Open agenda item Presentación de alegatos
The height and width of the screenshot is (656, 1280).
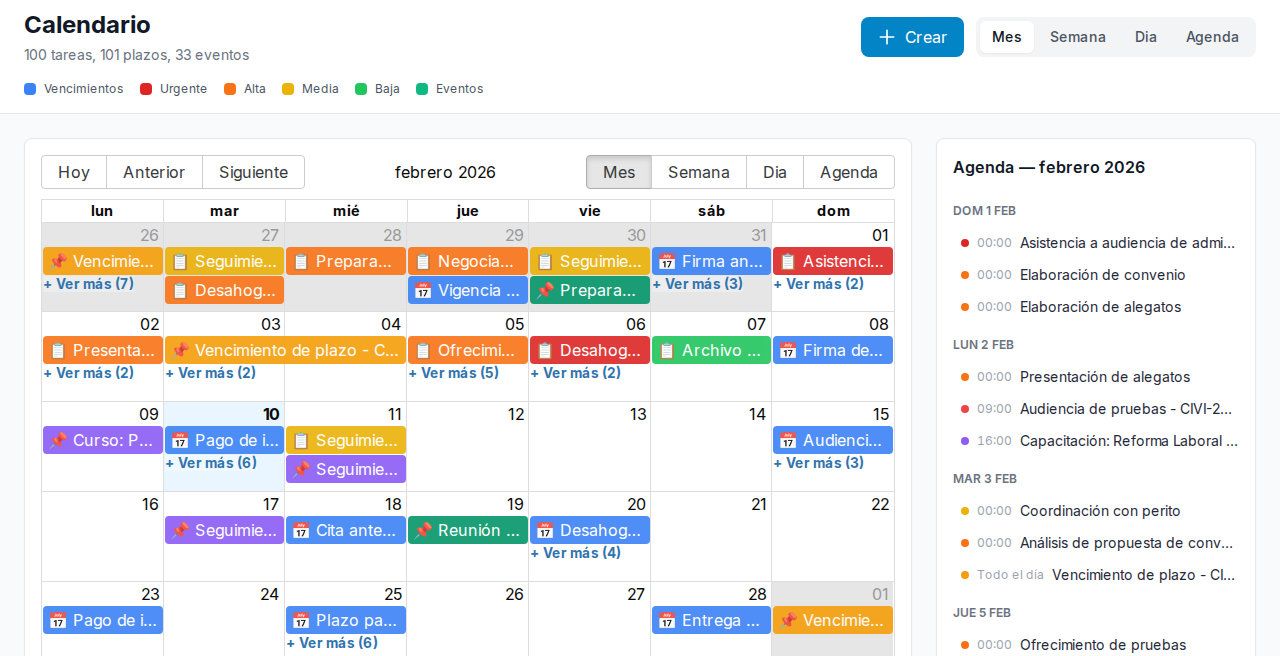point(1096,377)
